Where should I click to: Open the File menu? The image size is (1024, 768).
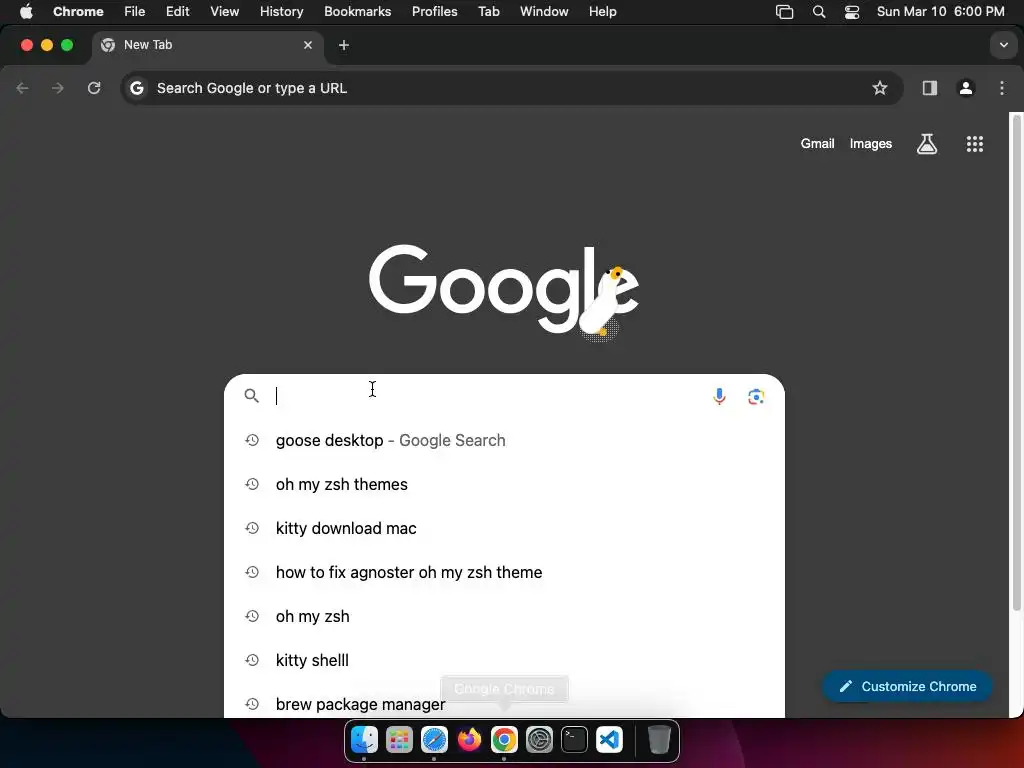pyautogui.click(x=135, y=12)
